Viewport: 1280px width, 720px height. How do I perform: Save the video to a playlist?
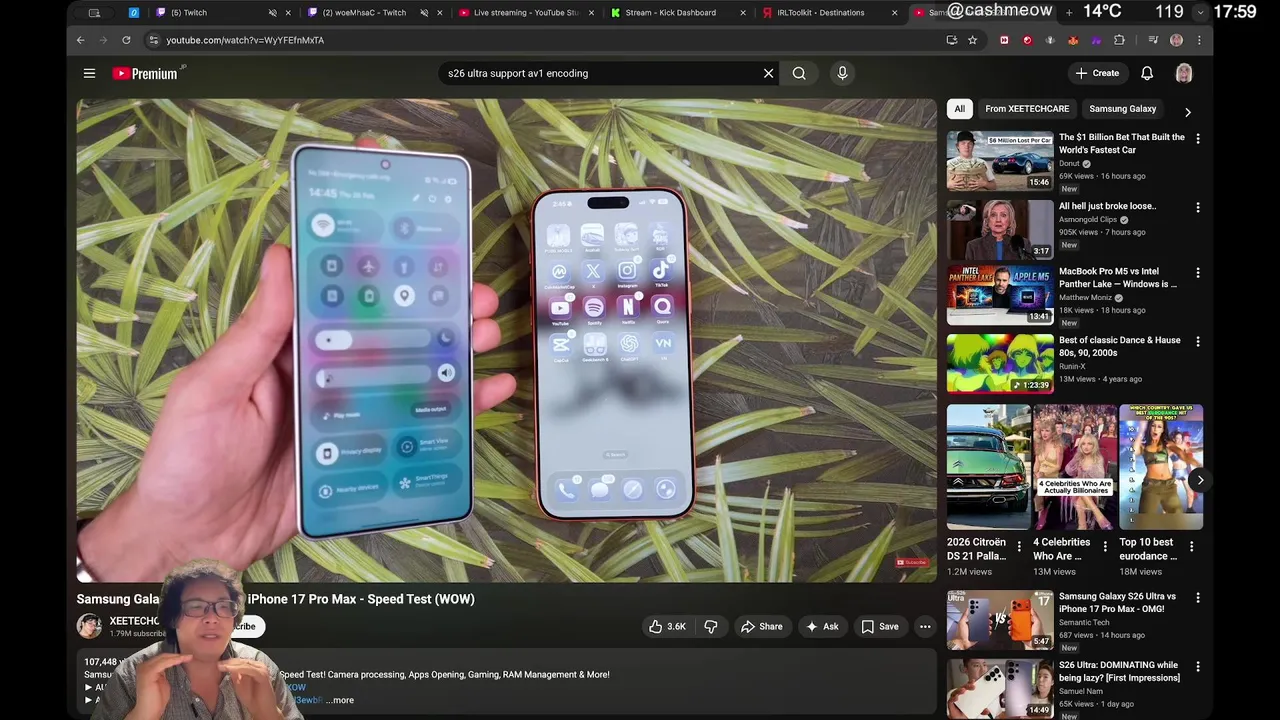[880, 627]
